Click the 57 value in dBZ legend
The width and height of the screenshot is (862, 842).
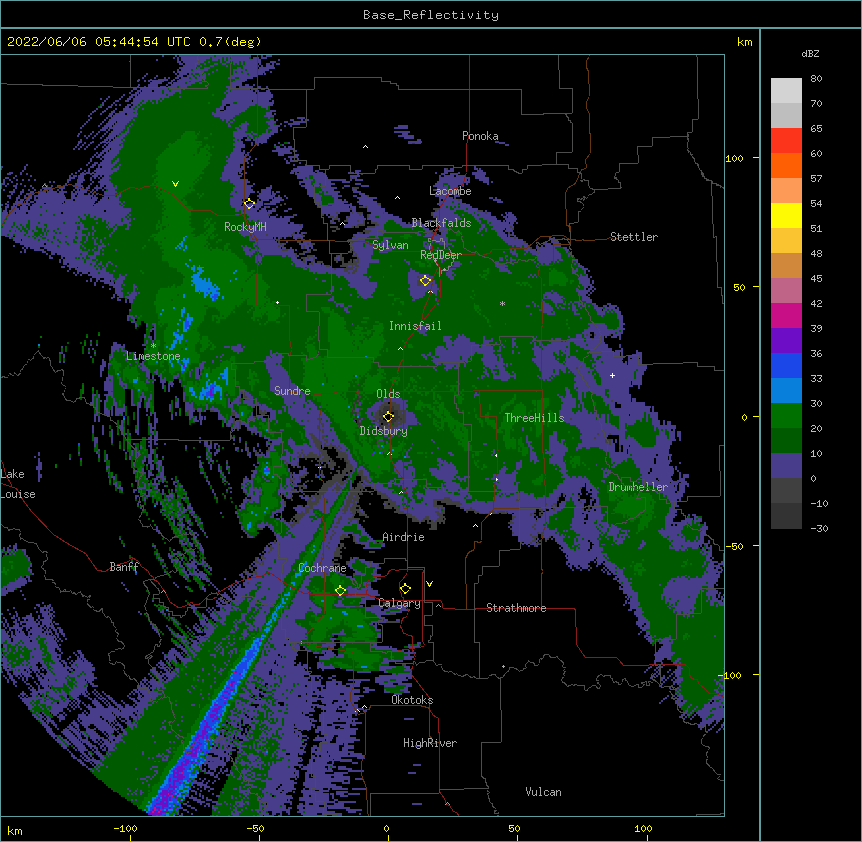(816, 179)
